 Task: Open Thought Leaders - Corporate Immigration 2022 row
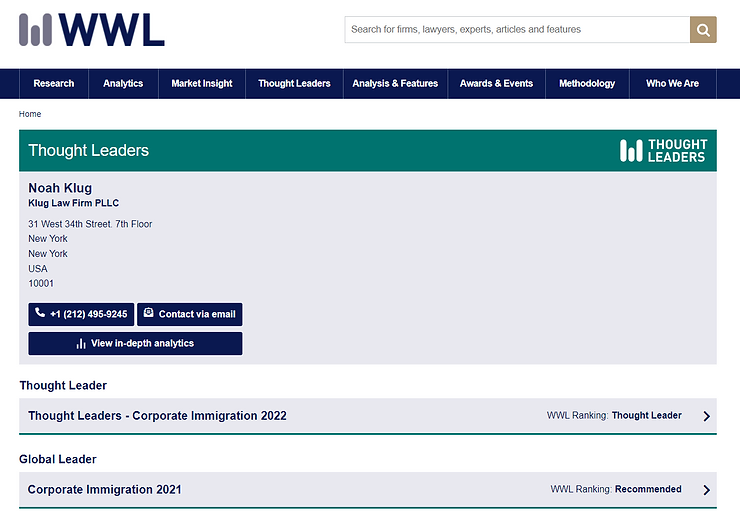pos(368,416)
